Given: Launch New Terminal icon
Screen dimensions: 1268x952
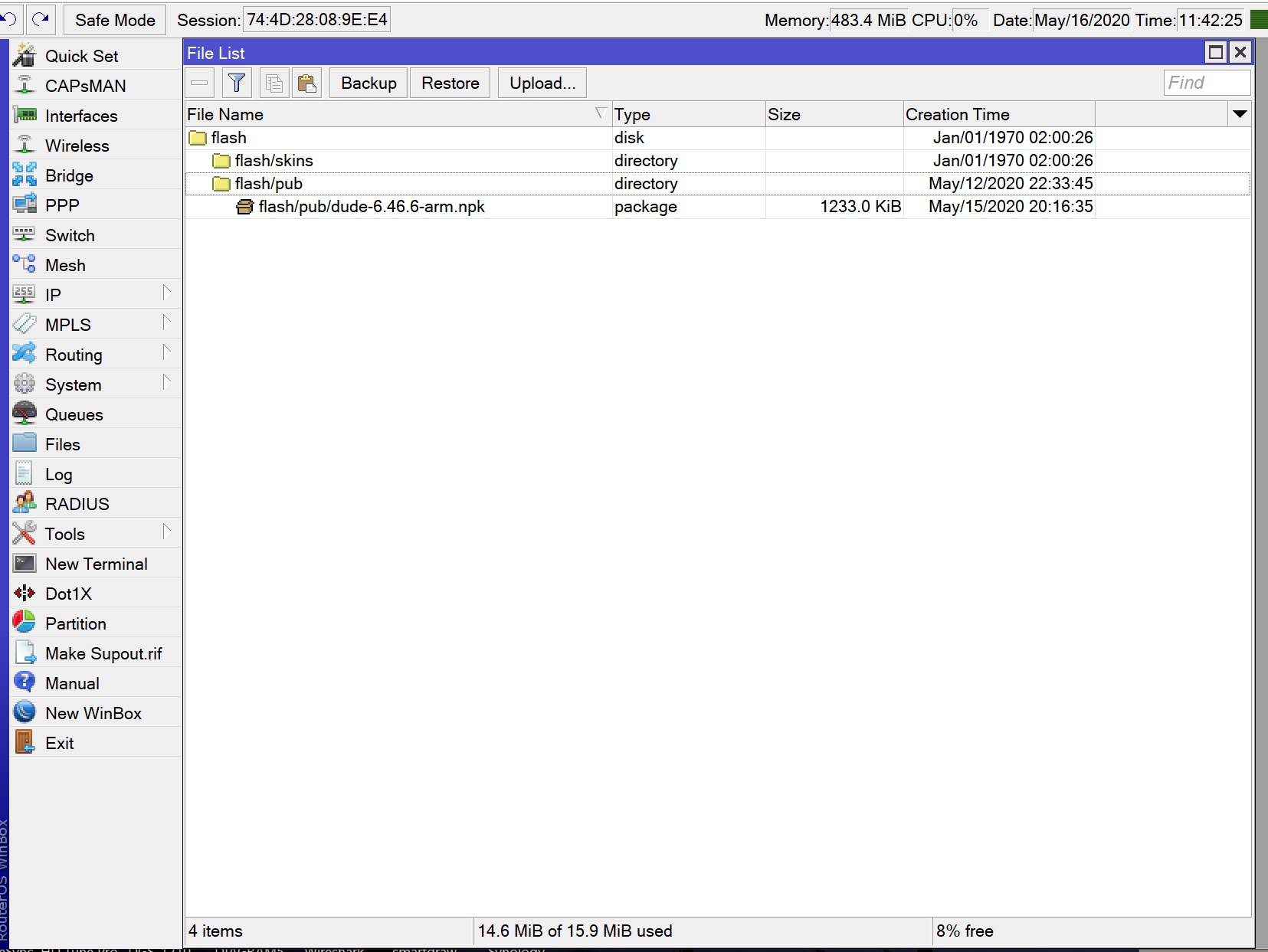Looking at the screenshot, I should pos(25,563).
